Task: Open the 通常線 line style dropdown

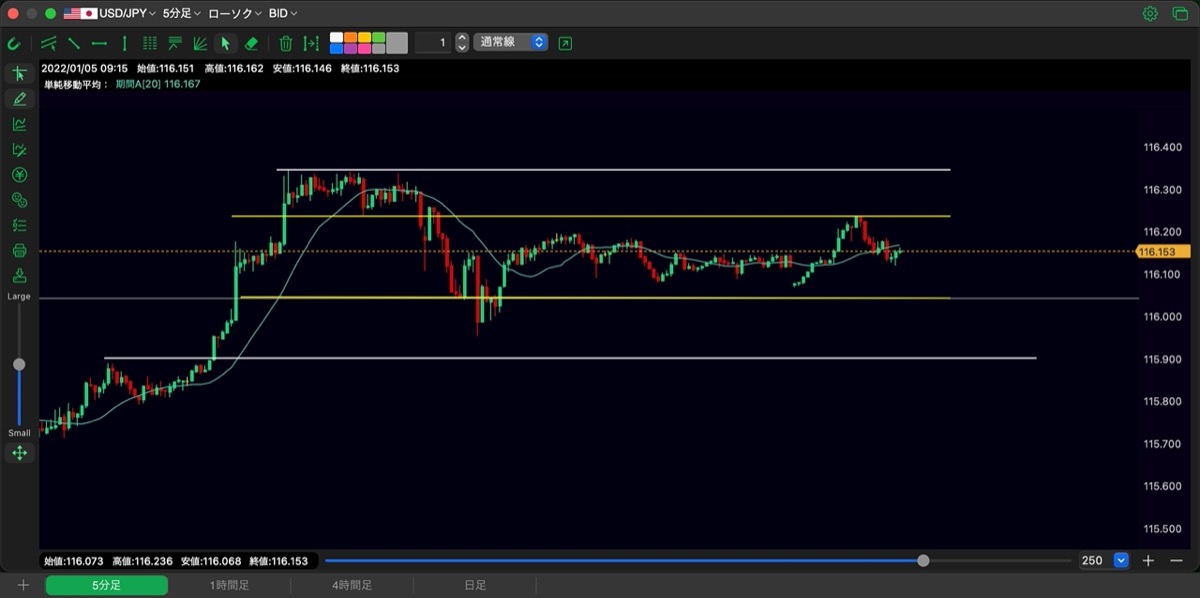Action: click(x=511, y=43)
